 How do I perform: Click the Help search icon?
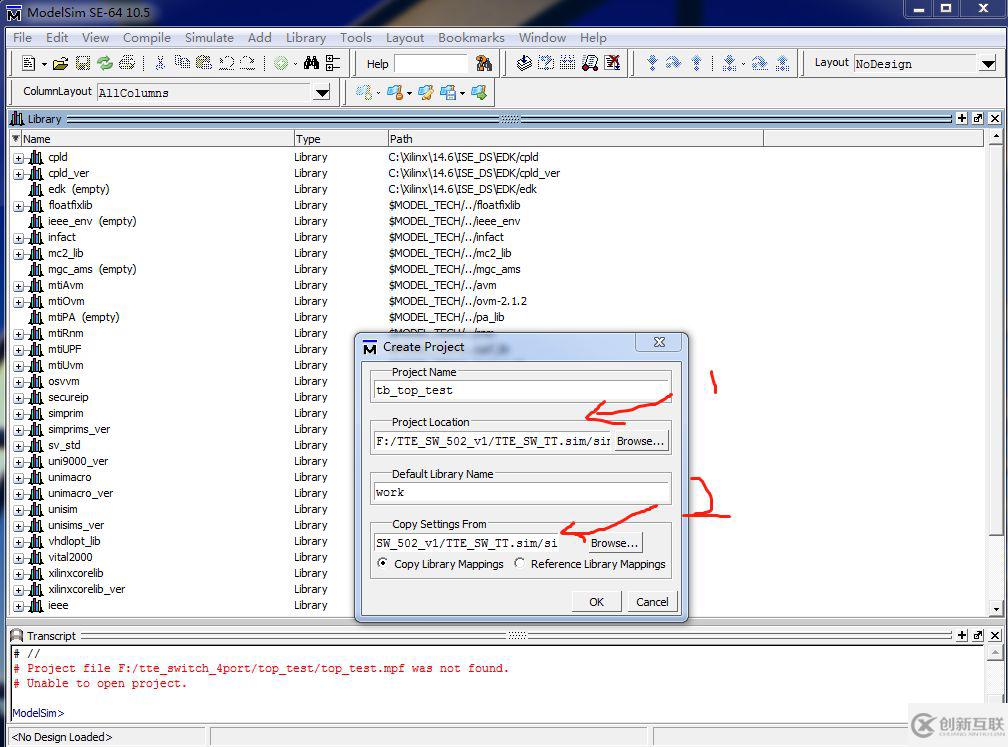point(484,64)
